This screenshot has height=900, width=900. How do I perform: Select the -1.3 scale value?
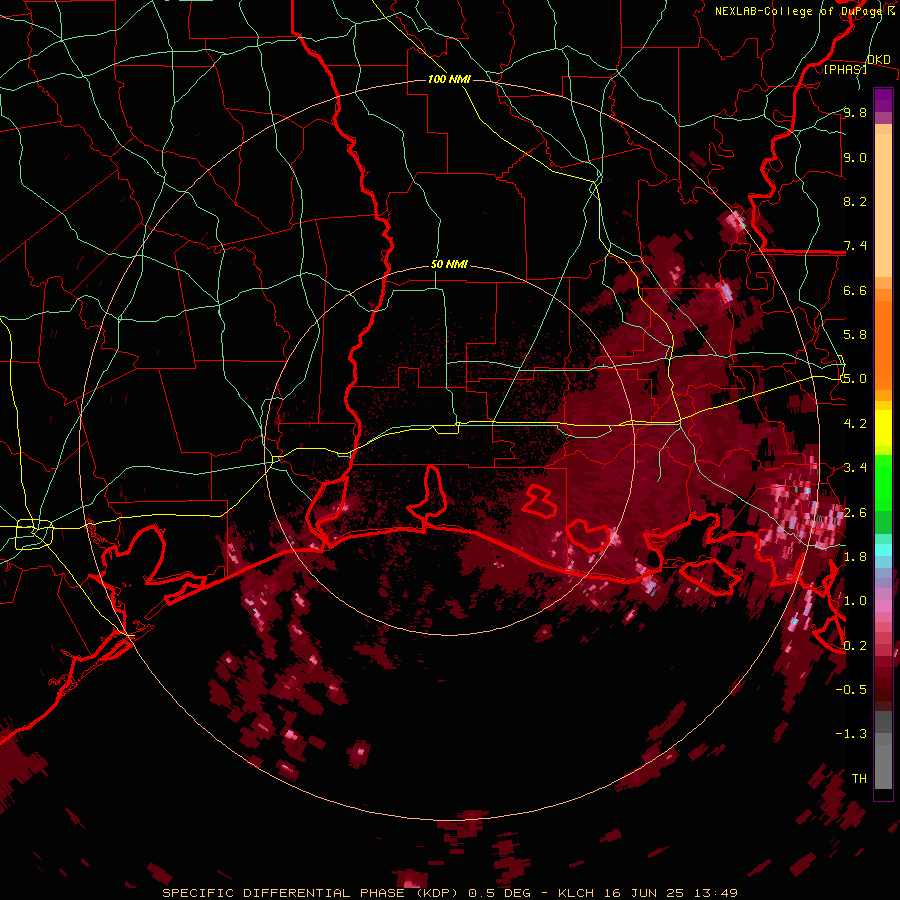(851, 735)
